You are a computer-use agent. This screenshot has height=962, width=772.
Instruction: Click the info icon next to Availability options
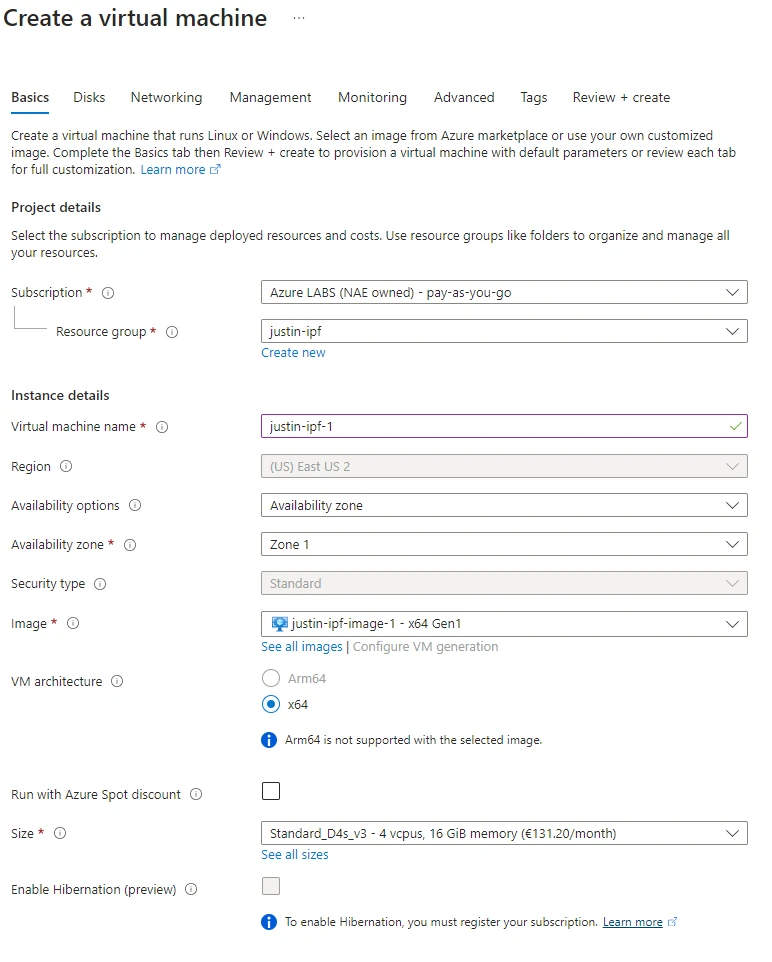pyautogui.click(x=135, y=506)
